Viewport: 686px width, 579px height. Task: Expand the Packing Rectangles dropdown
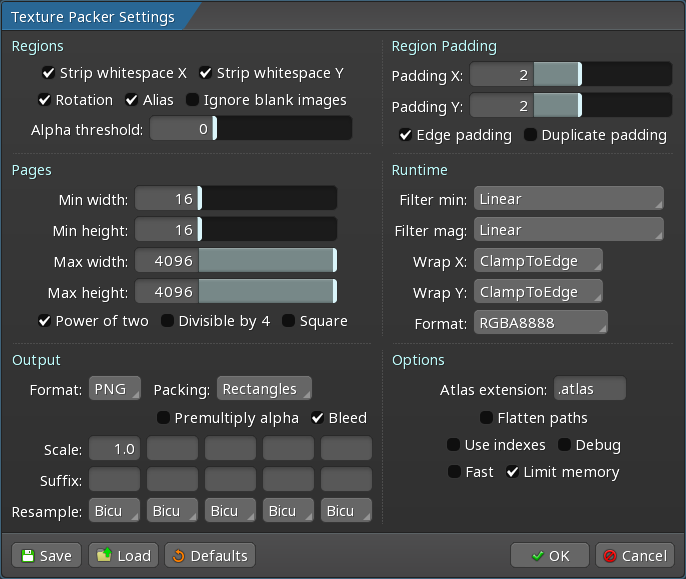[264, 389]
